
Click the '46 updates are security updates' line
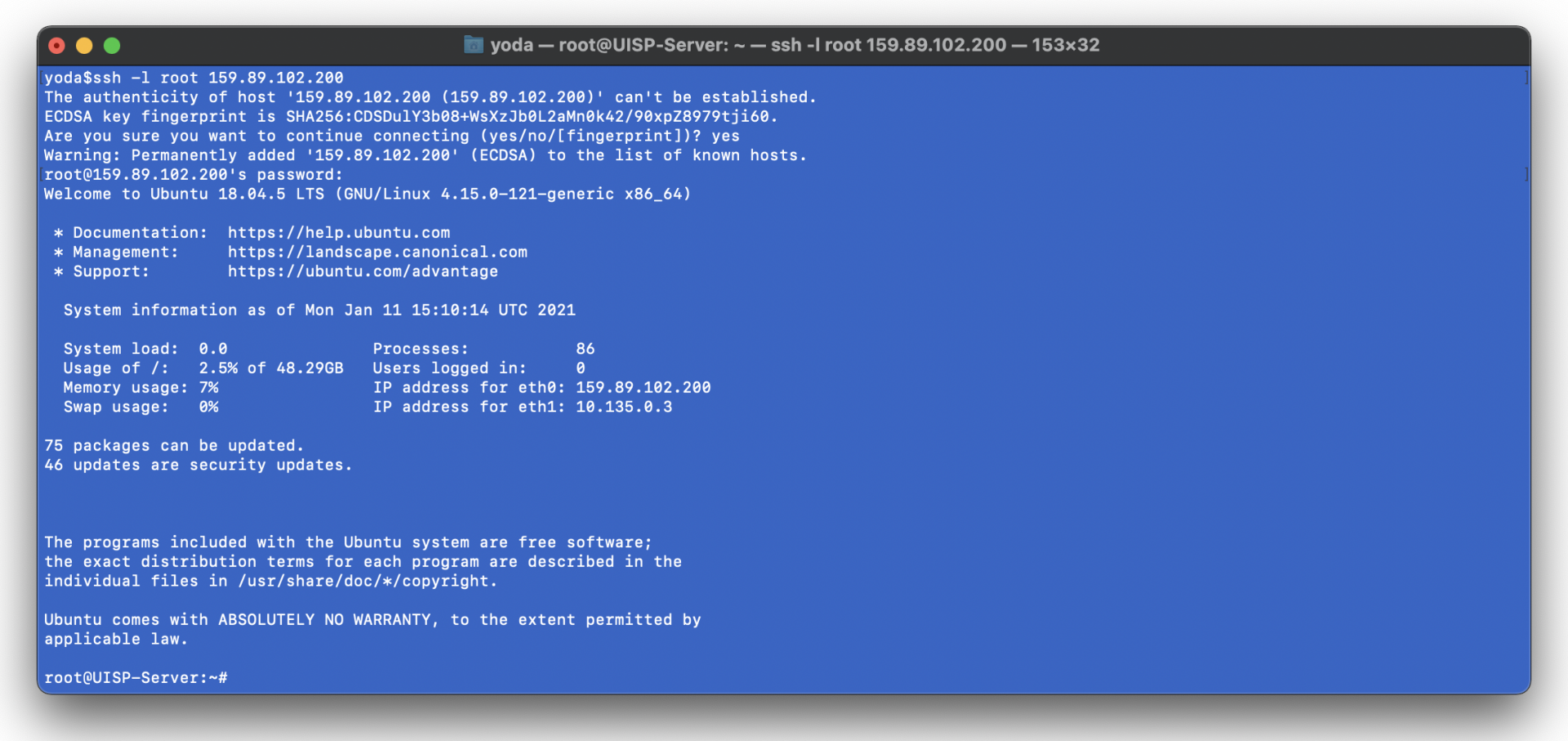click(x=198, y=465)
